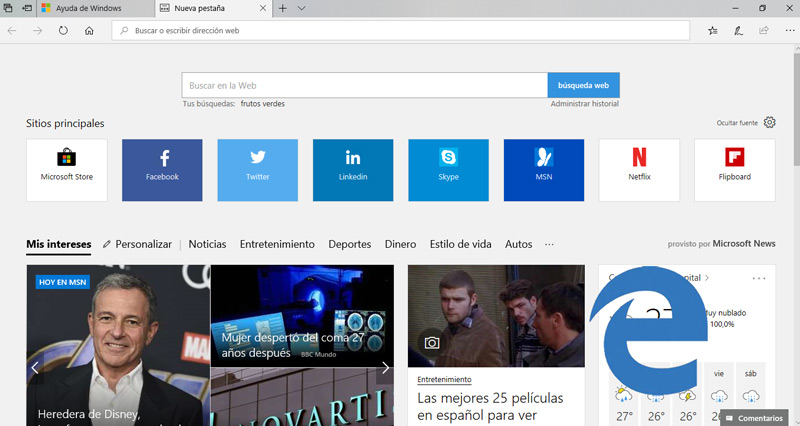800x426 pixels.
Task: Open Settings and more ellipsis menu
Action: coord(789,31)
